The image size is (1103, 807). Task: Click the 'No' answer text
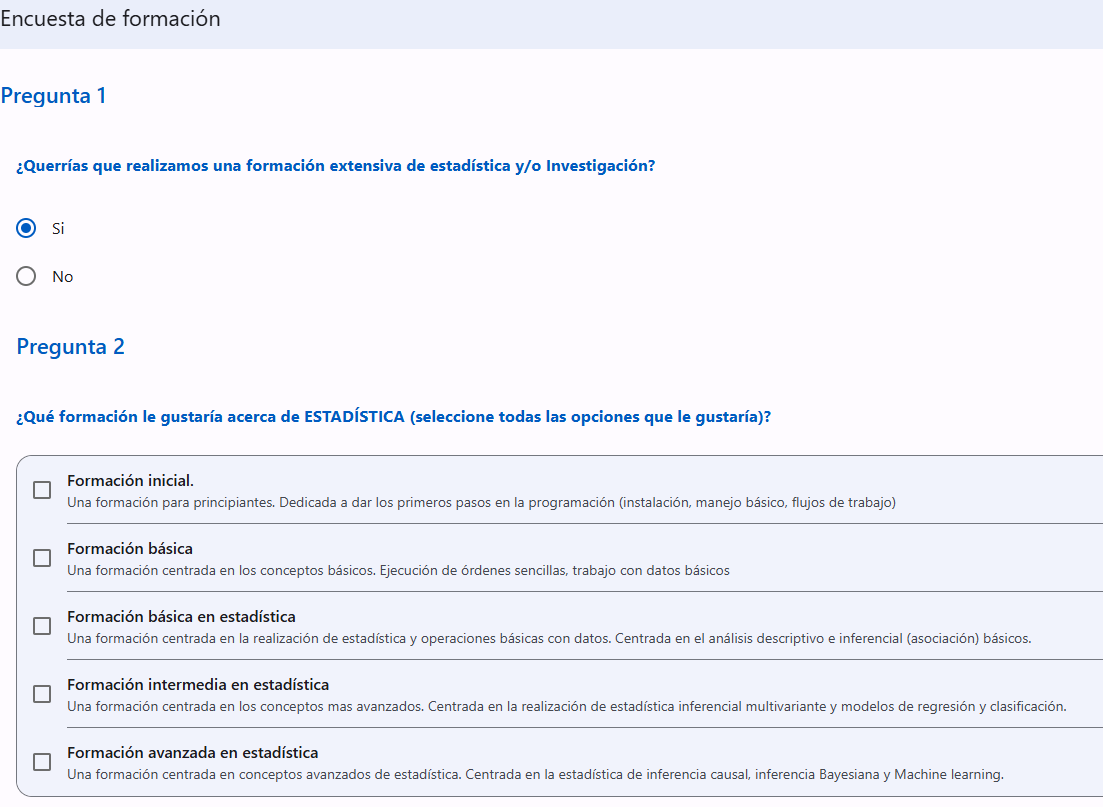(x=61, y=276)
